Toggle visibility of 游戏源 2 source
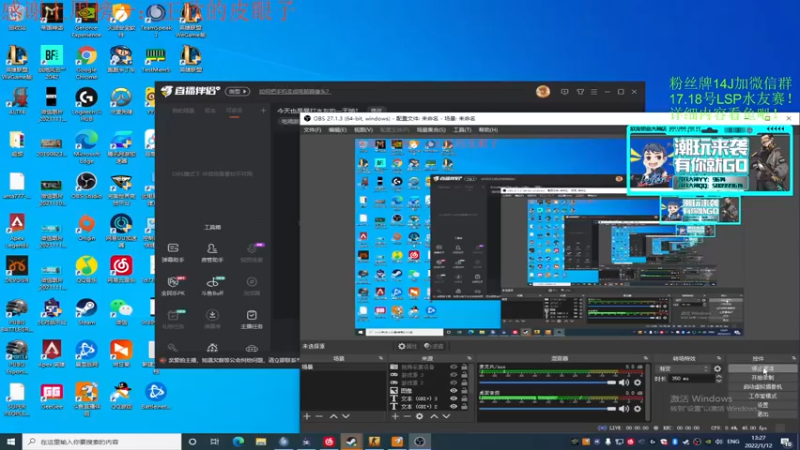Image resolution: width=800 pixels, height=450 pixels. click(453, 383)
